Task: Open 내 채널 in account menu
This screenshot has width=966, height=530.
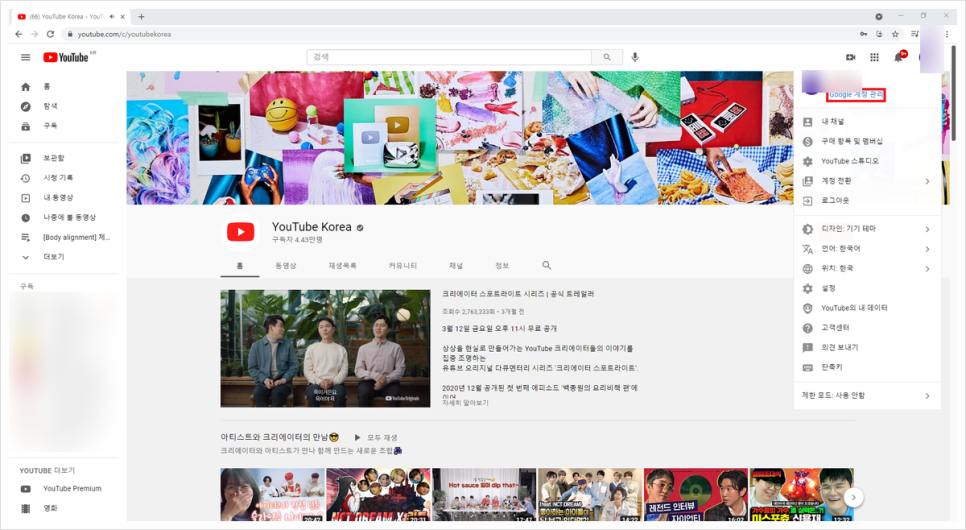Action: point(867,122)
